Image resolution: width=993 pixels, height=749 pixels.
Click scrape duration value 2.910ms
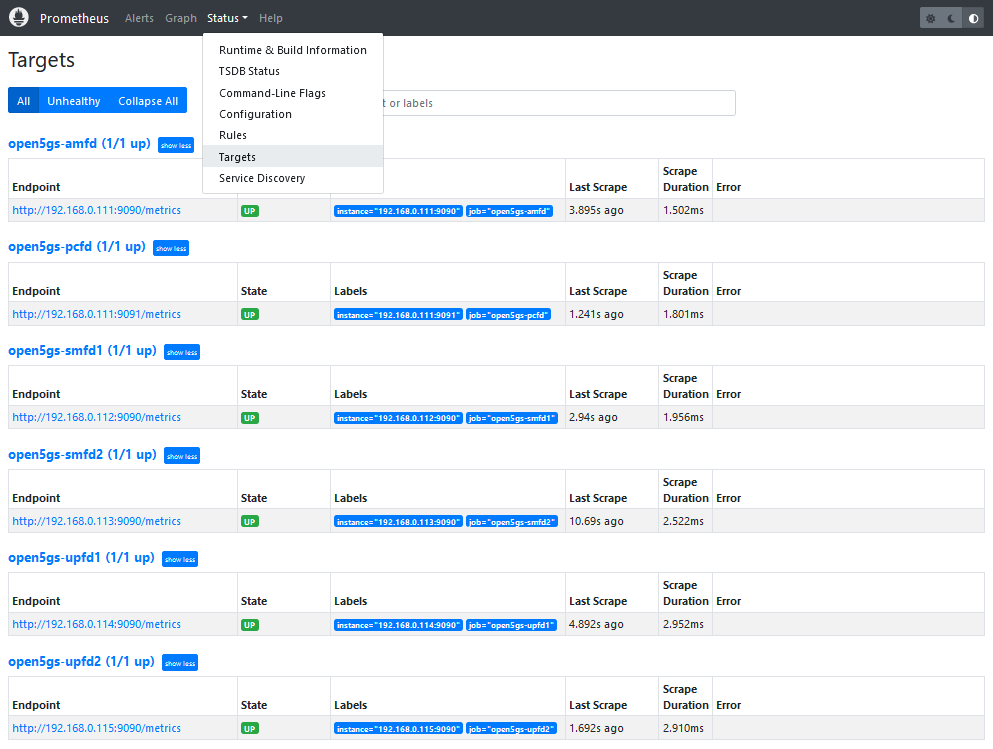coord(683,728)
